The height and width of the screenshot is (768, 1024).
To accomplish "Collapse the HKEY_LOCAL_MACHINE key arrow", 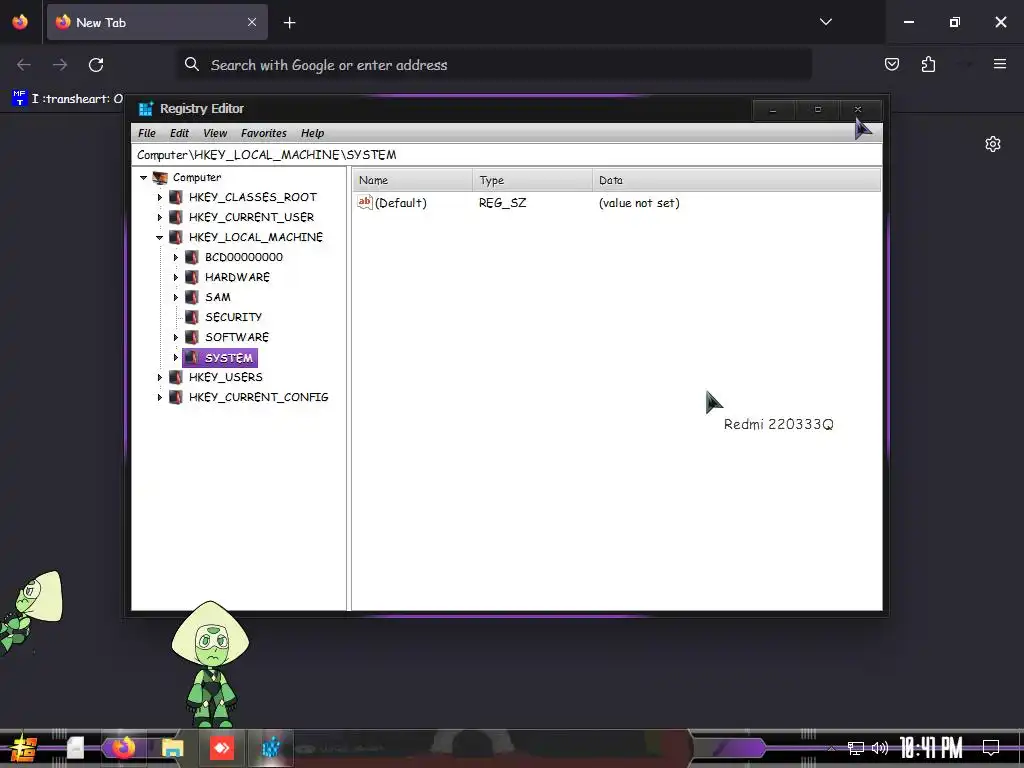I will coord(159,238).
